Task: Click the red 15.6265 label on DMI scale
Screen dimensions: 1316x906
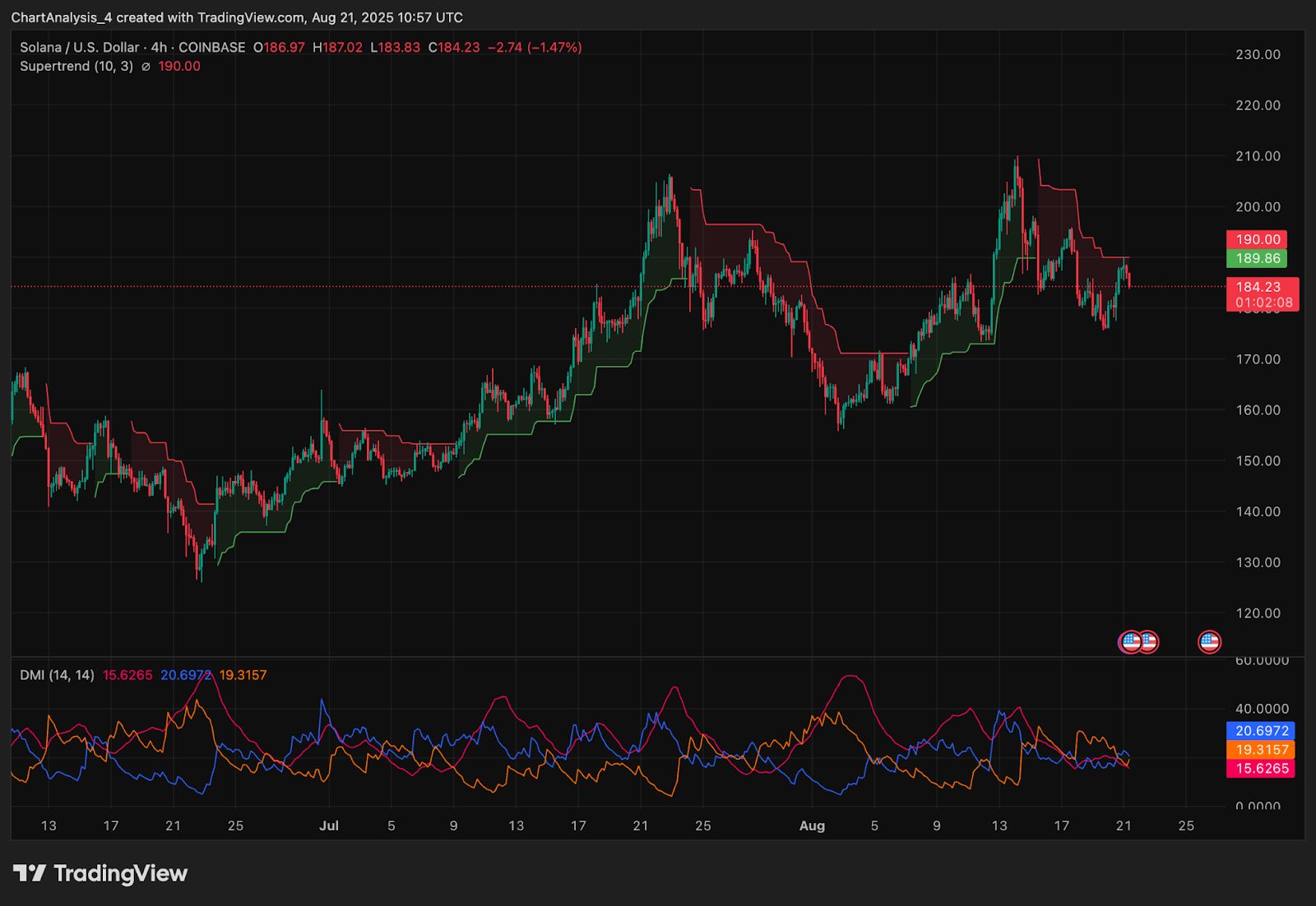Action: point(1261,769)
